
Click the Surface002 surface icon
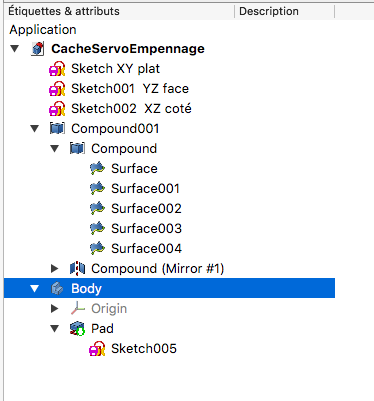pyautogui.click(x=97, y=209)
